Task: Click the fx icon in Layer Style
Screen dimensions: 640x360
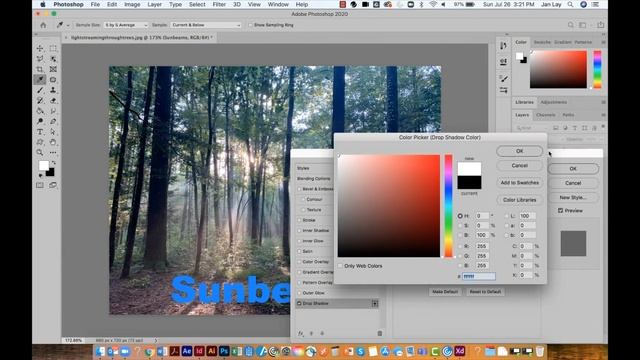Action: [301, 333]
